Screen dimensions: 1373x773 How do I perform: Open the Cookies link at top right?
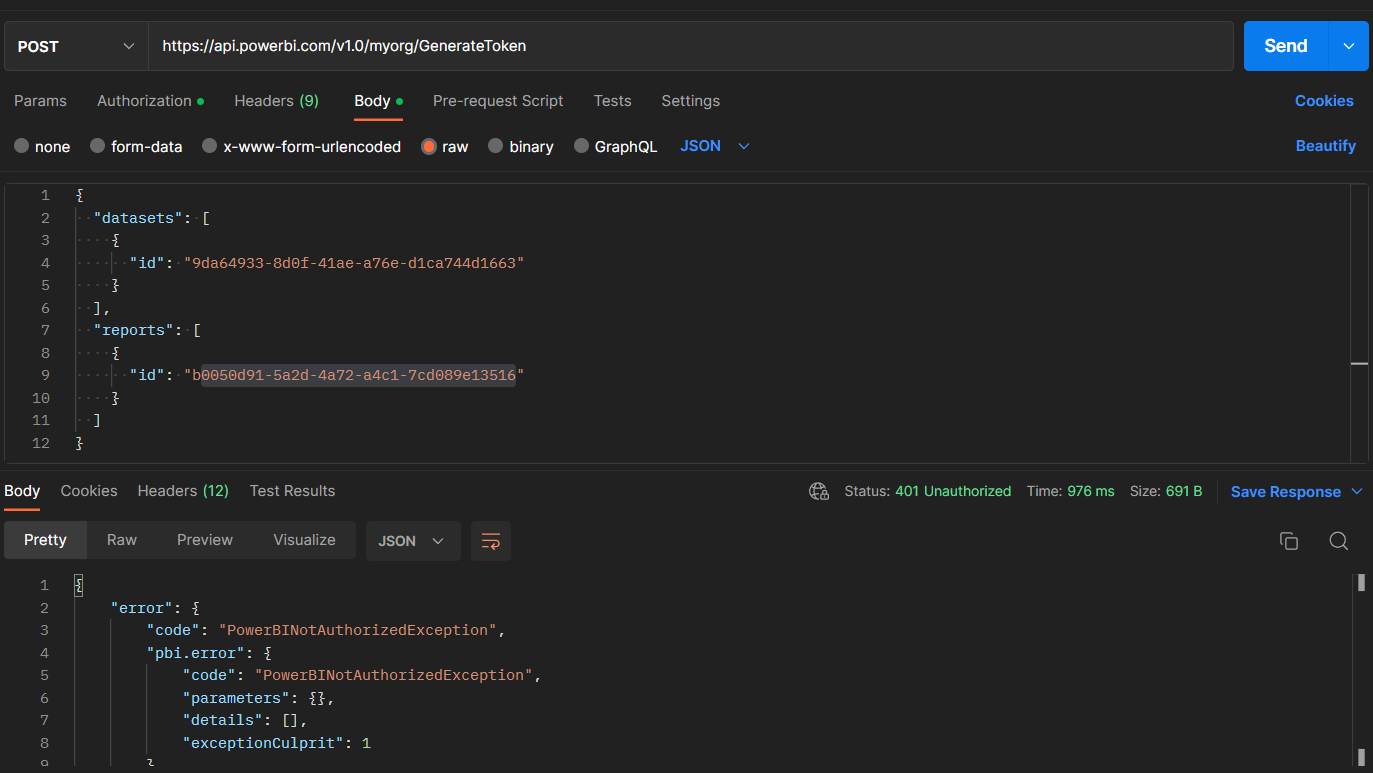[x=1324, y=101]
